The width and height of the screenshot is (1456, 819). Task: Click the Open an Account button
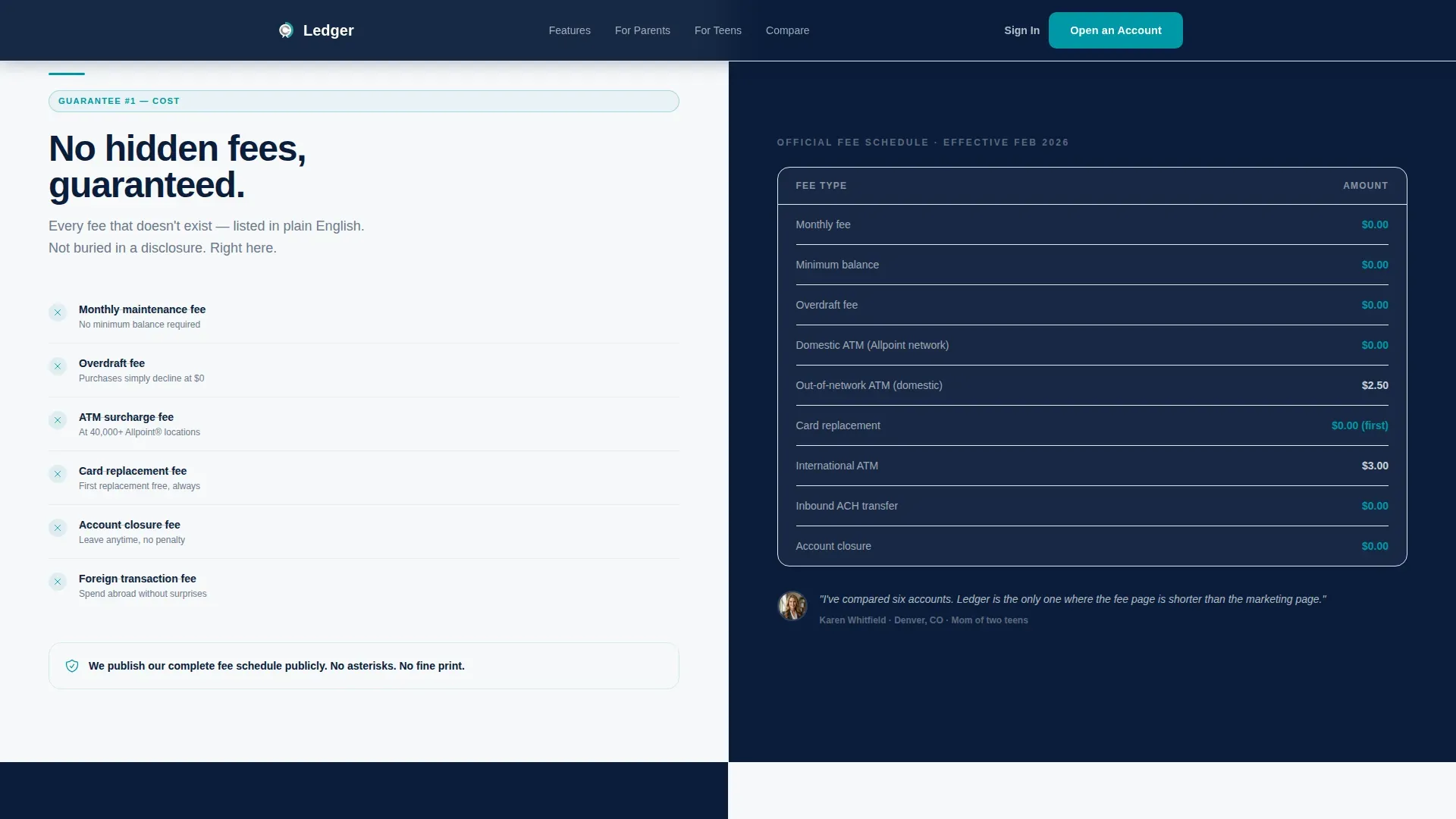click(1116, 30)
